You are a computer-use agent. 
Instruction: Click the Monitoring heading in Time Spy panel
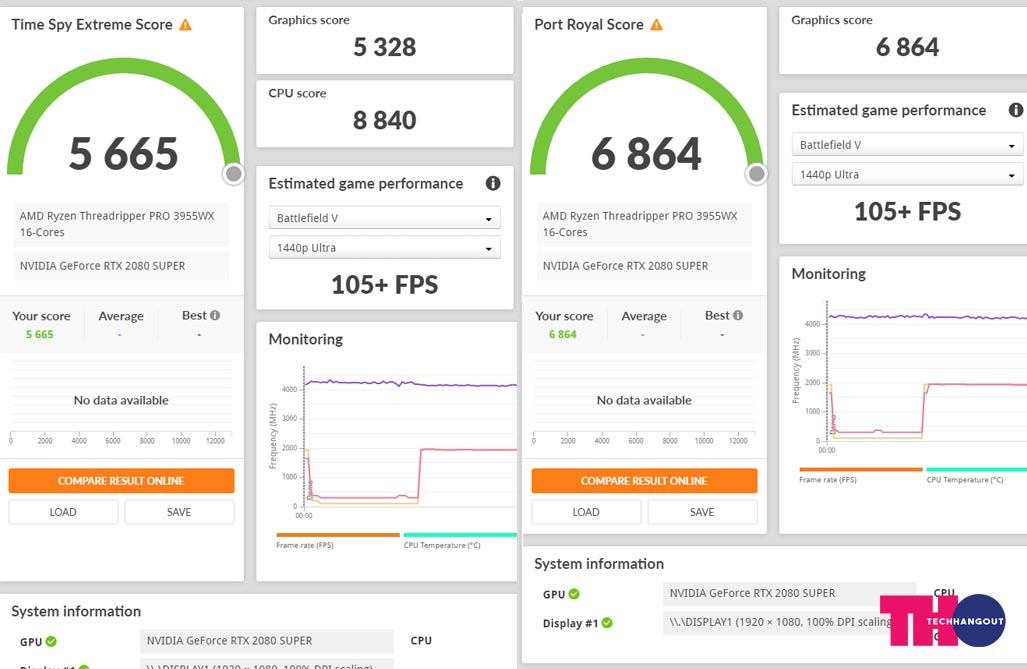click(306, 339)
